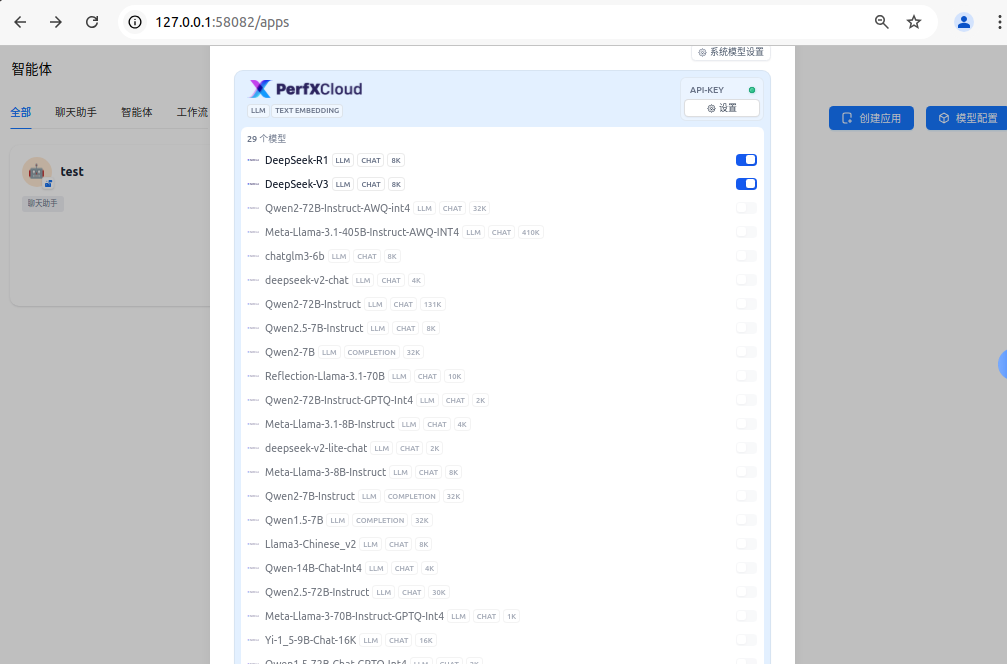Turn off the DeepSeek-V3 model toggle
The width and height of the screenshot is (1007, 664).
[746, 184]
